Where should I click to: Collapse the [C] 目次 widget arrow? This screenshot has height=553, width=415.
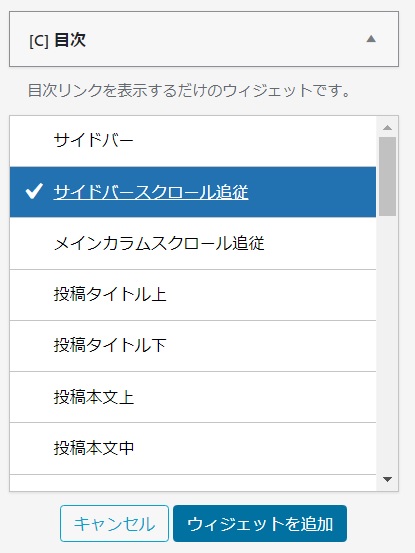(371, 39)
